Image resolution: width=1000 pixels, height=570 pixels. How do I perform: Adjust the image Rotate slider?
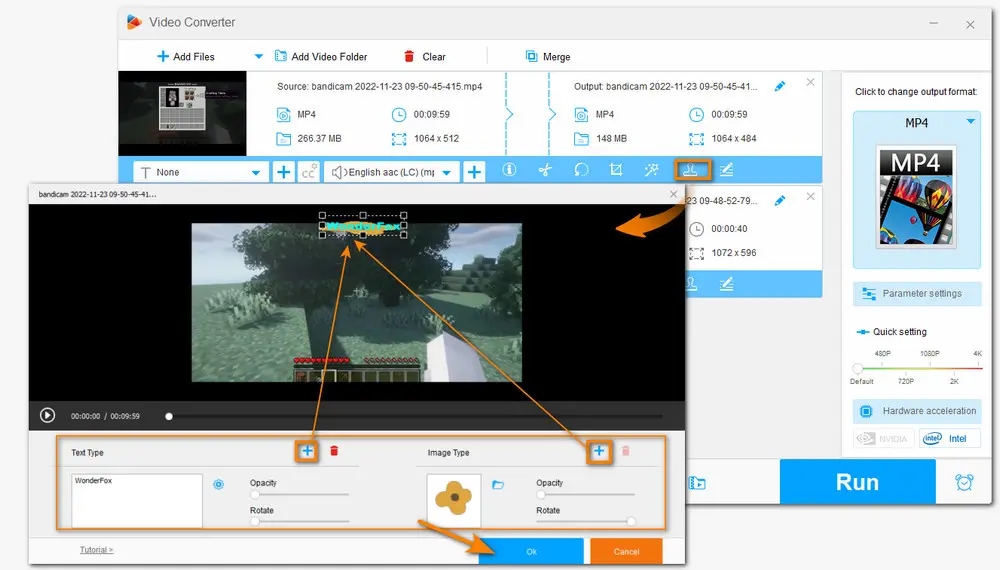pos(585,522)
